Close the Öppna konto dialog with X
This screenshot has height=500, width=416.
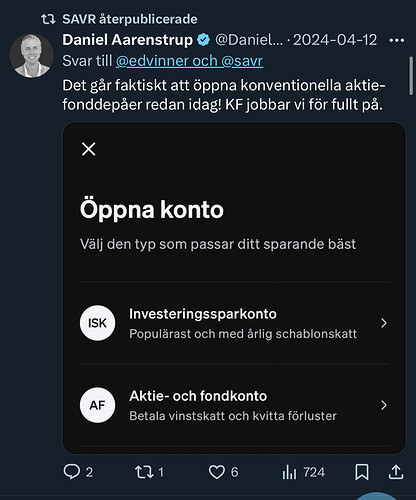89,149
